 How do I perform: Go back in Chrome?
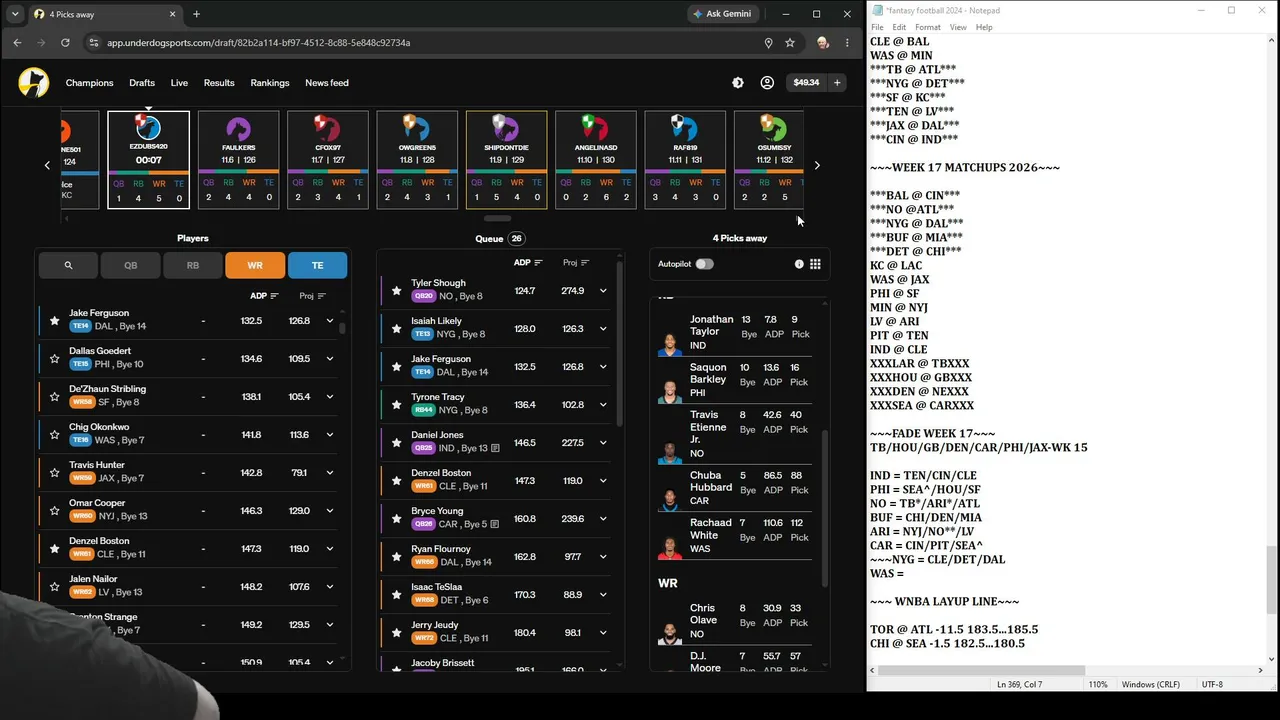[x=17, y=43]
